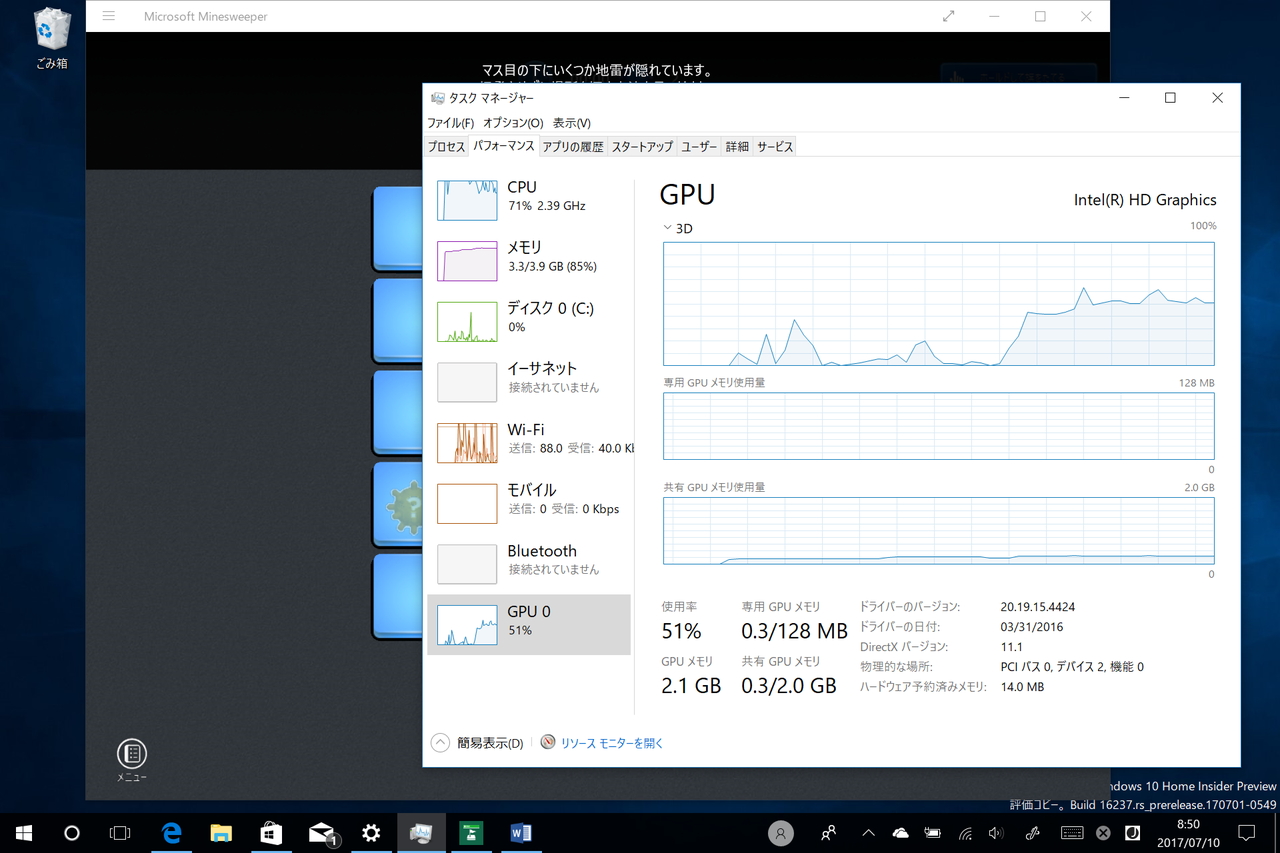This screenshot has height=853, width=1280.
Task: Open the Windows Start menu
Action: click(x=24, y=833)
